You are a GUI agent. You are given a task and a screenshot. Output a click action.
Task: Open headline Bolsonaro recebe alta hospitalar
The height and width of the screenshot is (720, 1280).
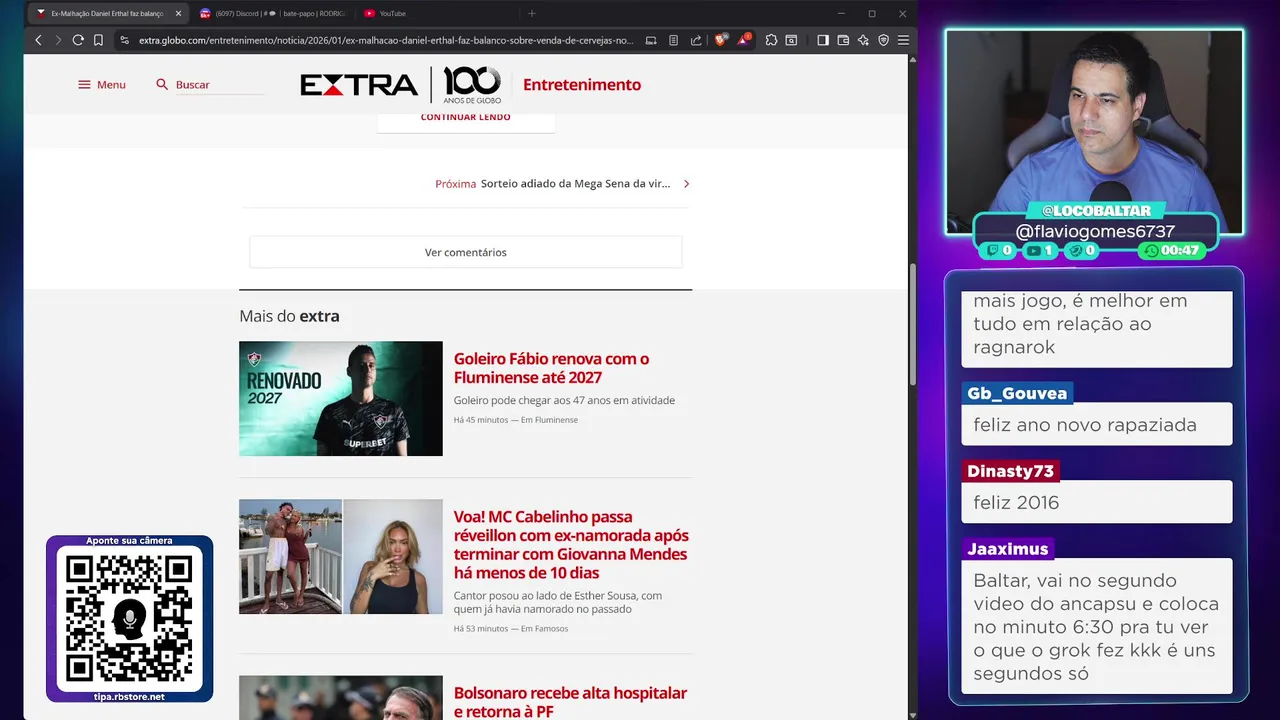(x=570, y=702)
